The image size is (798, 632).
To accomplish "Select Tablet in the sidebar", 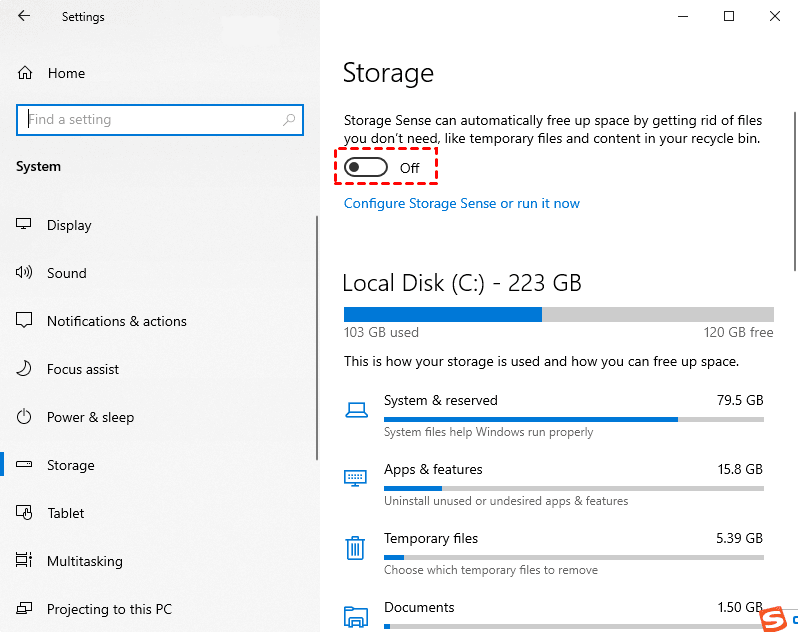I will (x=66, y=513).
